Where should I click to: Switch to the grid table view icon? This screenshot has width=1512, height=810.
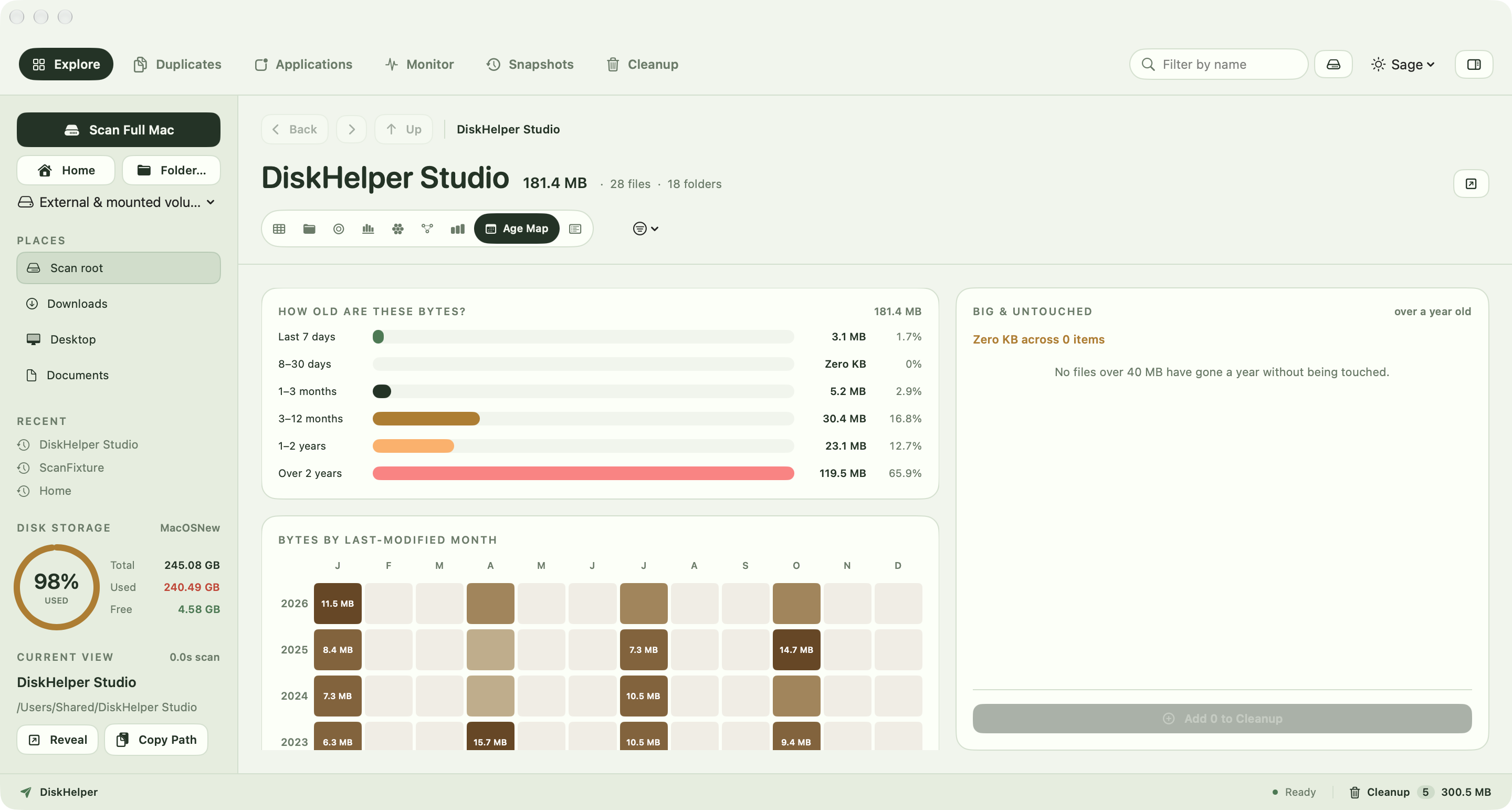coord(279,229)
